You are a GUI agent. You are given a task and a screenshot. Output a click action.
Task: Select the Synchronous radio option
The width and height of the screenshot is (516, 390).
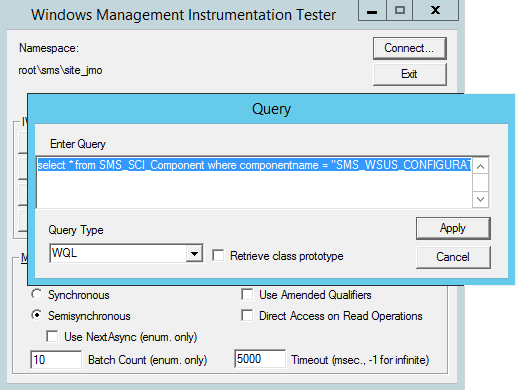tap(37, 294)
